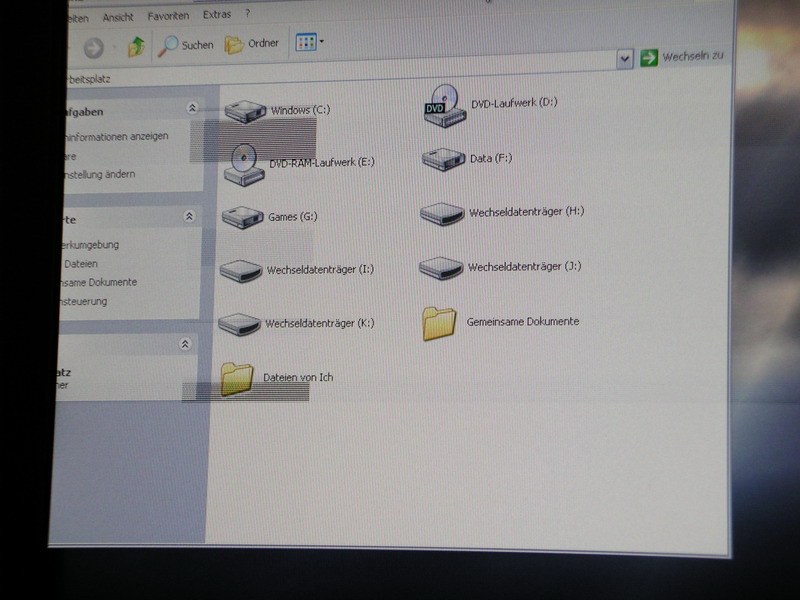Viewport: 800px width, 600px height.
Task: Select Wechseldatenträger (K:) removable drive
Action: point(239,324)
